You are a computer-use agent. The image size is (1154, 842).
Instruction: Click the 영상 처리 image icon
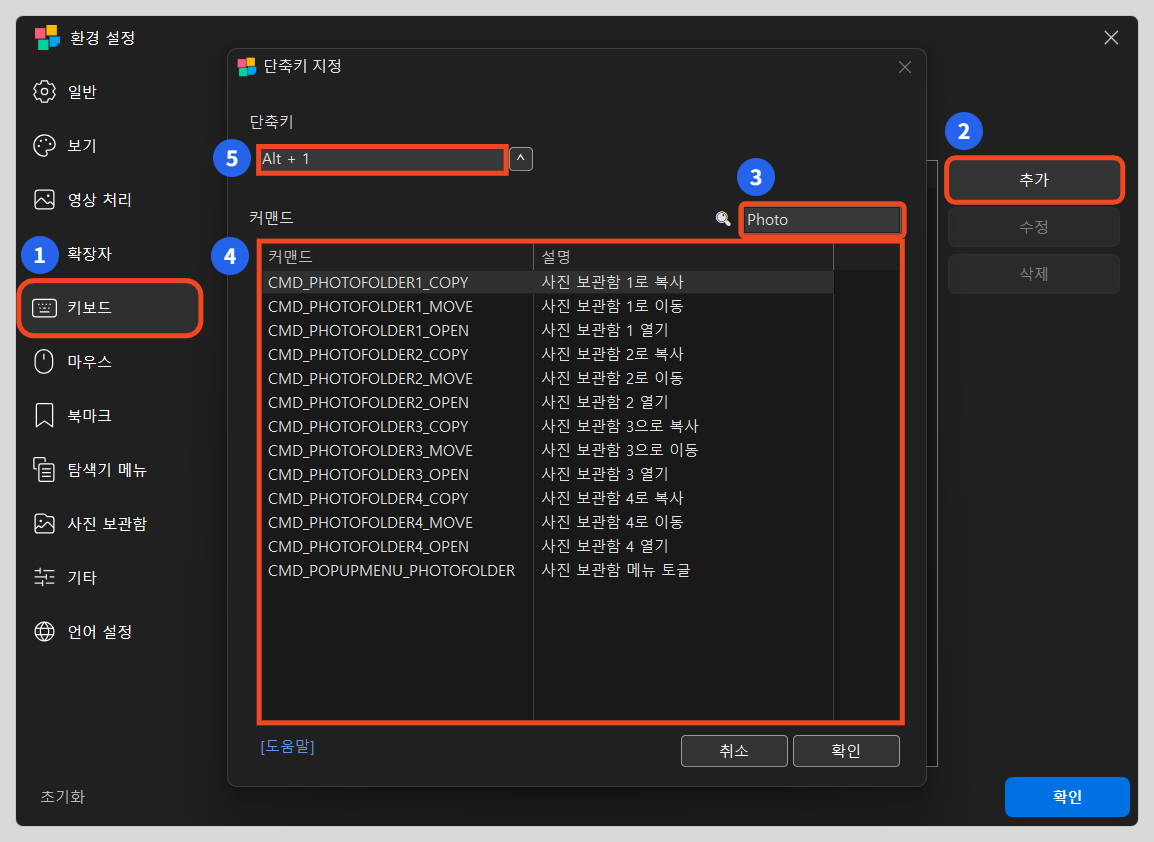pyautogui.click(x=44, y=199)
